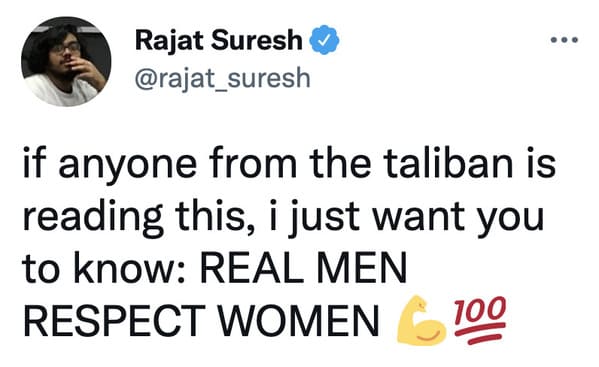599x367 pixels.
Task: Click the word is ending the first line
Action: pos(541,163)
